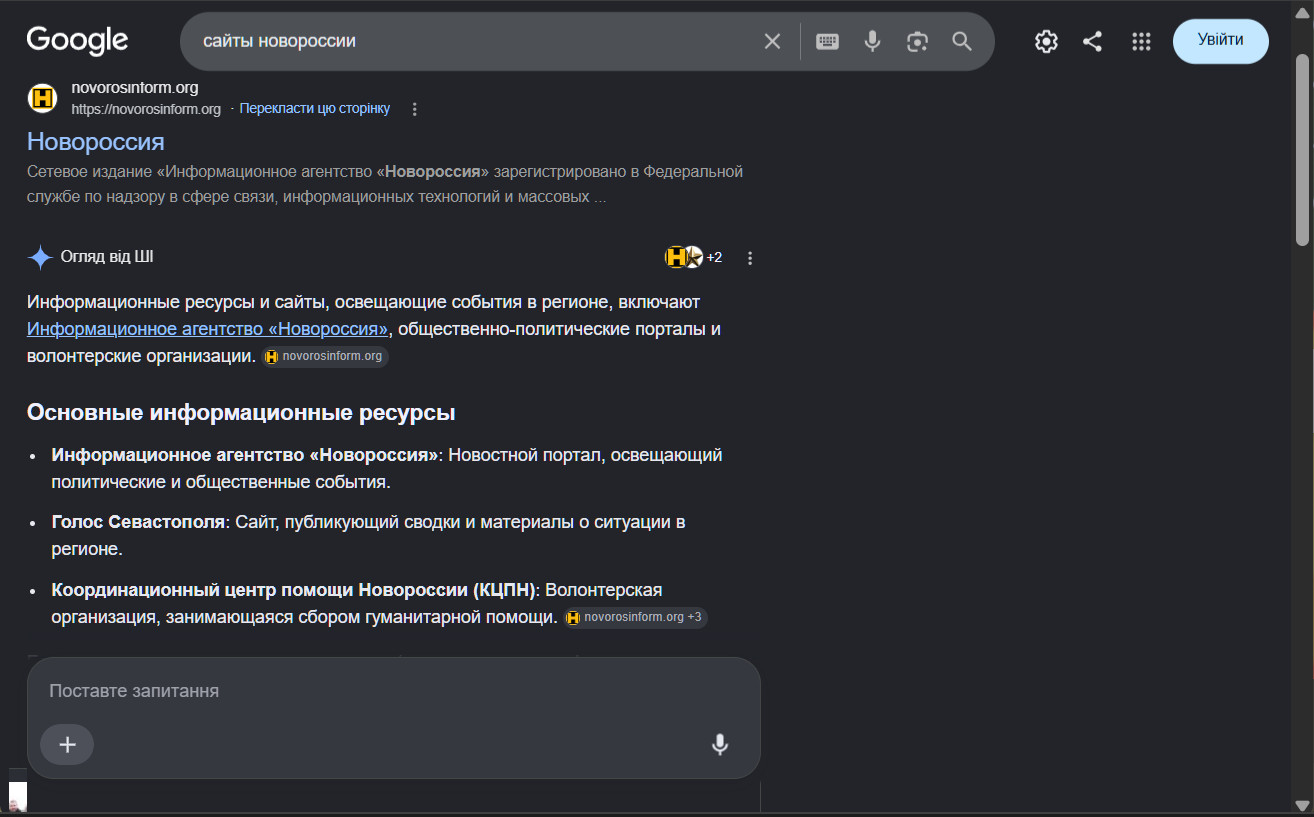Open the Новороссия result title link
The image size is (1314, 817).
coord(96,141)
